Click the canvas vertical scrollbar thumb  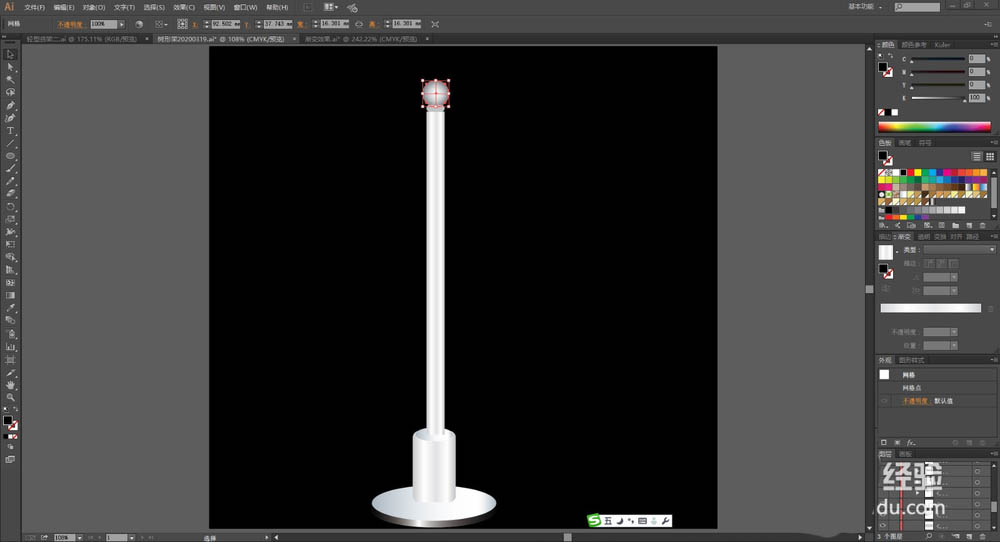point(869,289)
